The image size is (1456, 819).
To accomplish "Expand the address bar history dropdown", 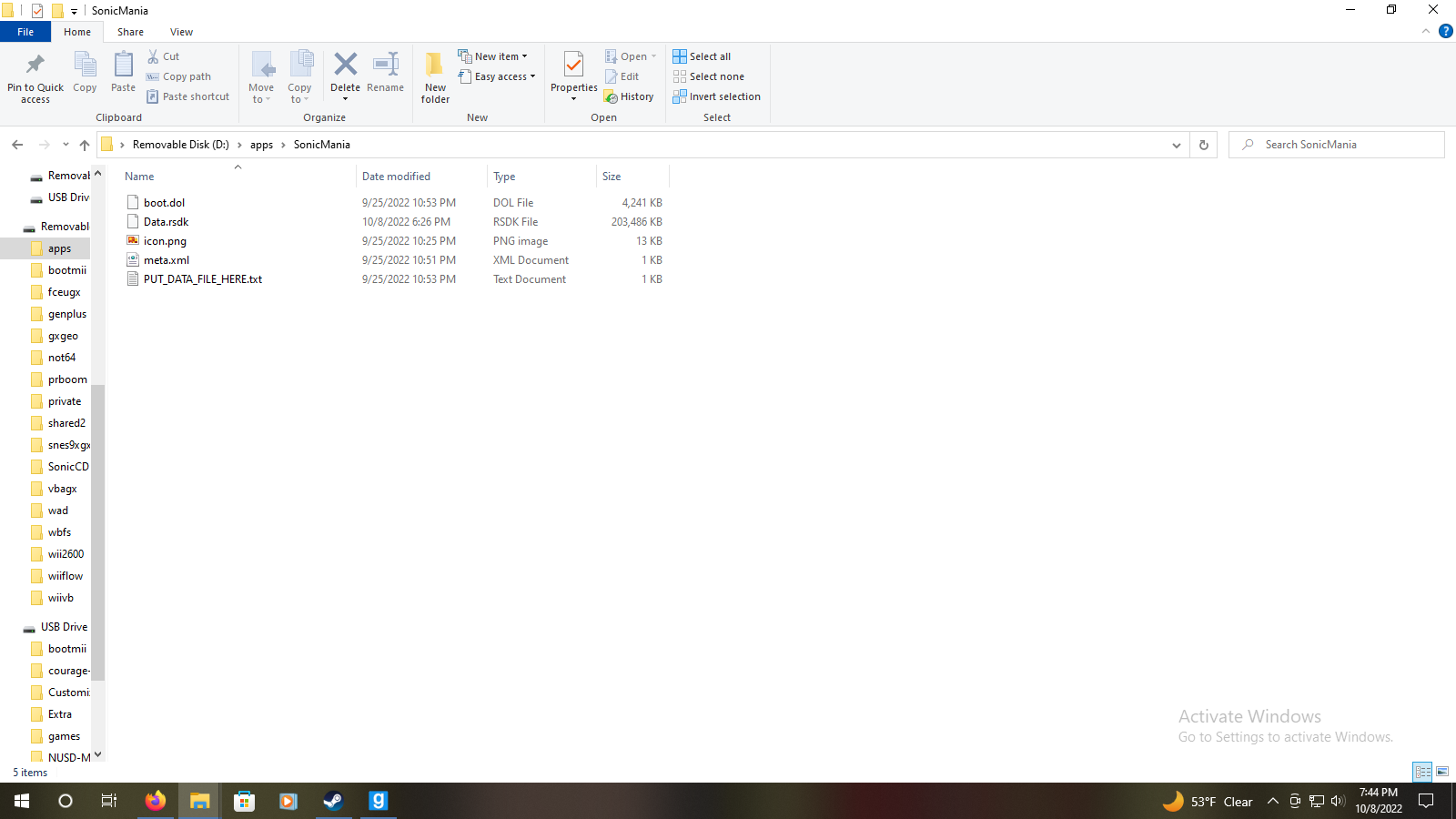I will (1177, 145).
